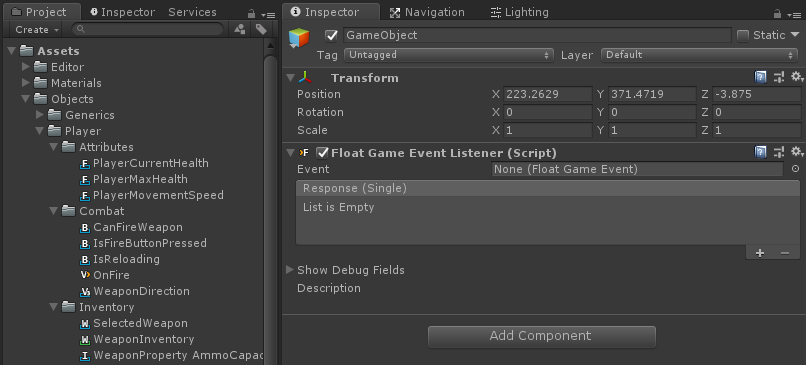Open Float Game Event Listener gear menu
The image size is (806, 365).
[797, 152]
